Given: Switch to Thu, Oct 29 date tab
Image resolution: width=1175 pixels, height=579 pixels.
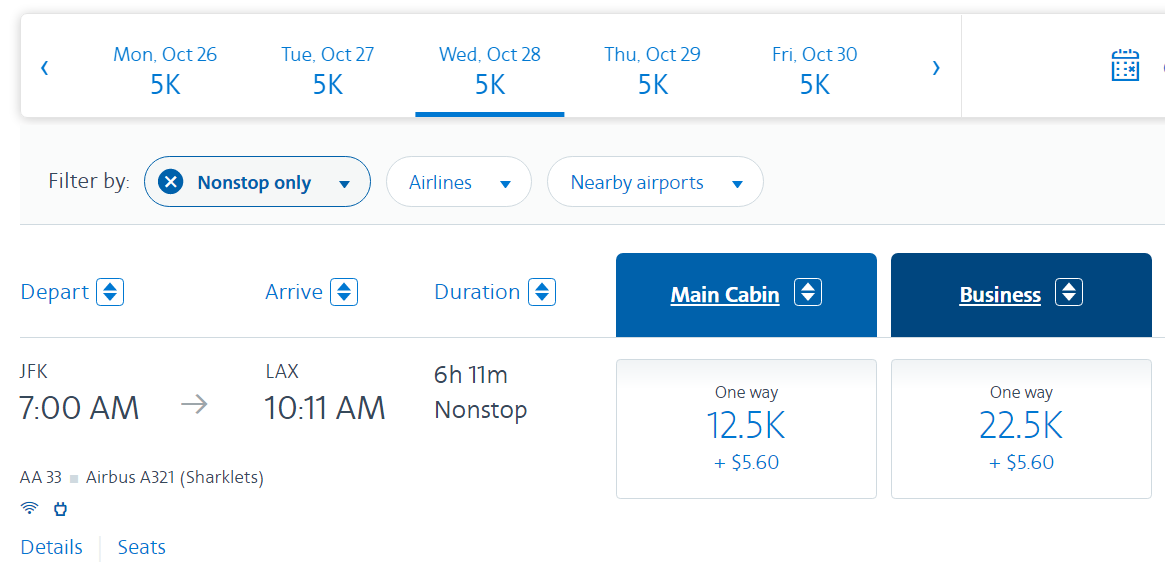Looking at the screenshot, I should 652,68.
